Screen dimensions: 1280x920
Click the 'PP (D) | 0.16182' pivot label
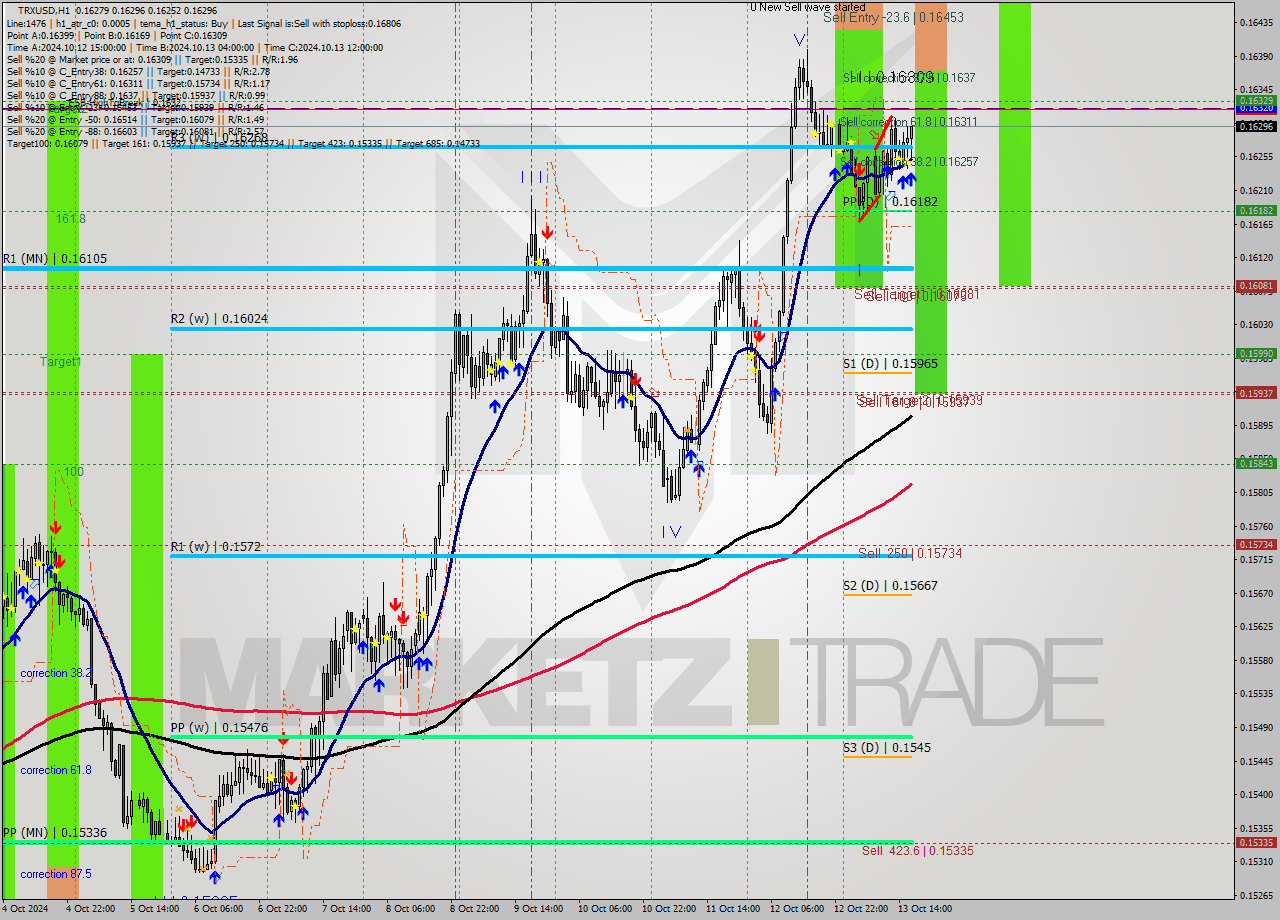click(890, 201)
